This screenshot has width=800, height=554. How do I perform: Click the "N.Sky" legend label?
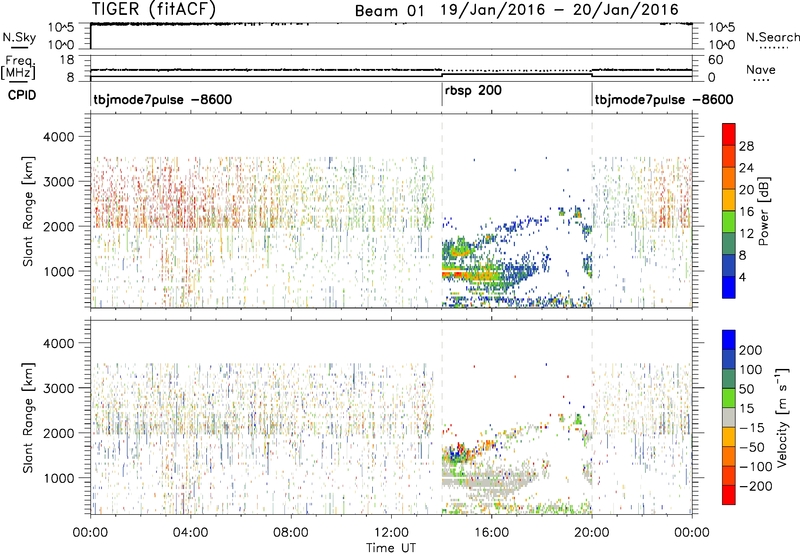tap(19, 37)
